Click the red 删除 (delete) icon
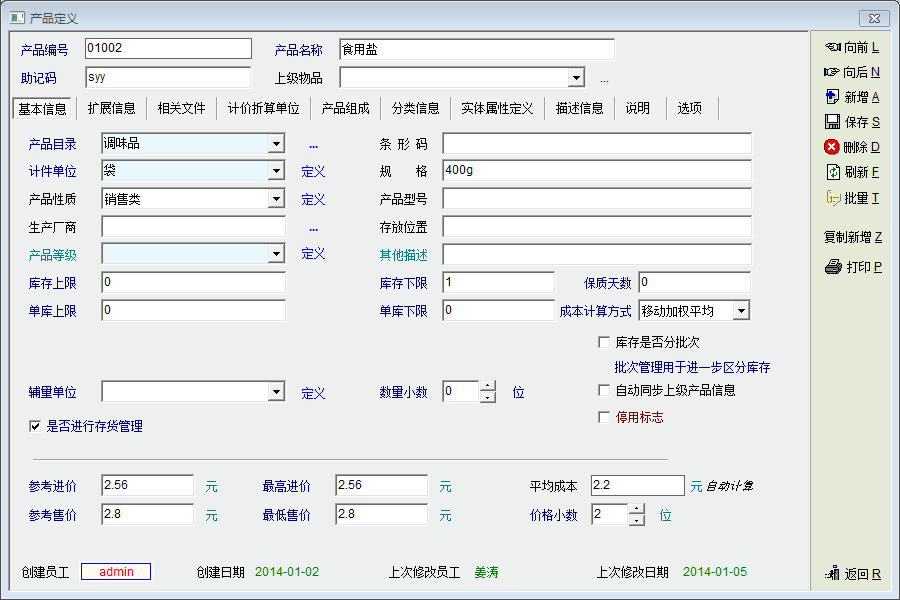This screenshot has height=600, width=900. coord(832,147)
